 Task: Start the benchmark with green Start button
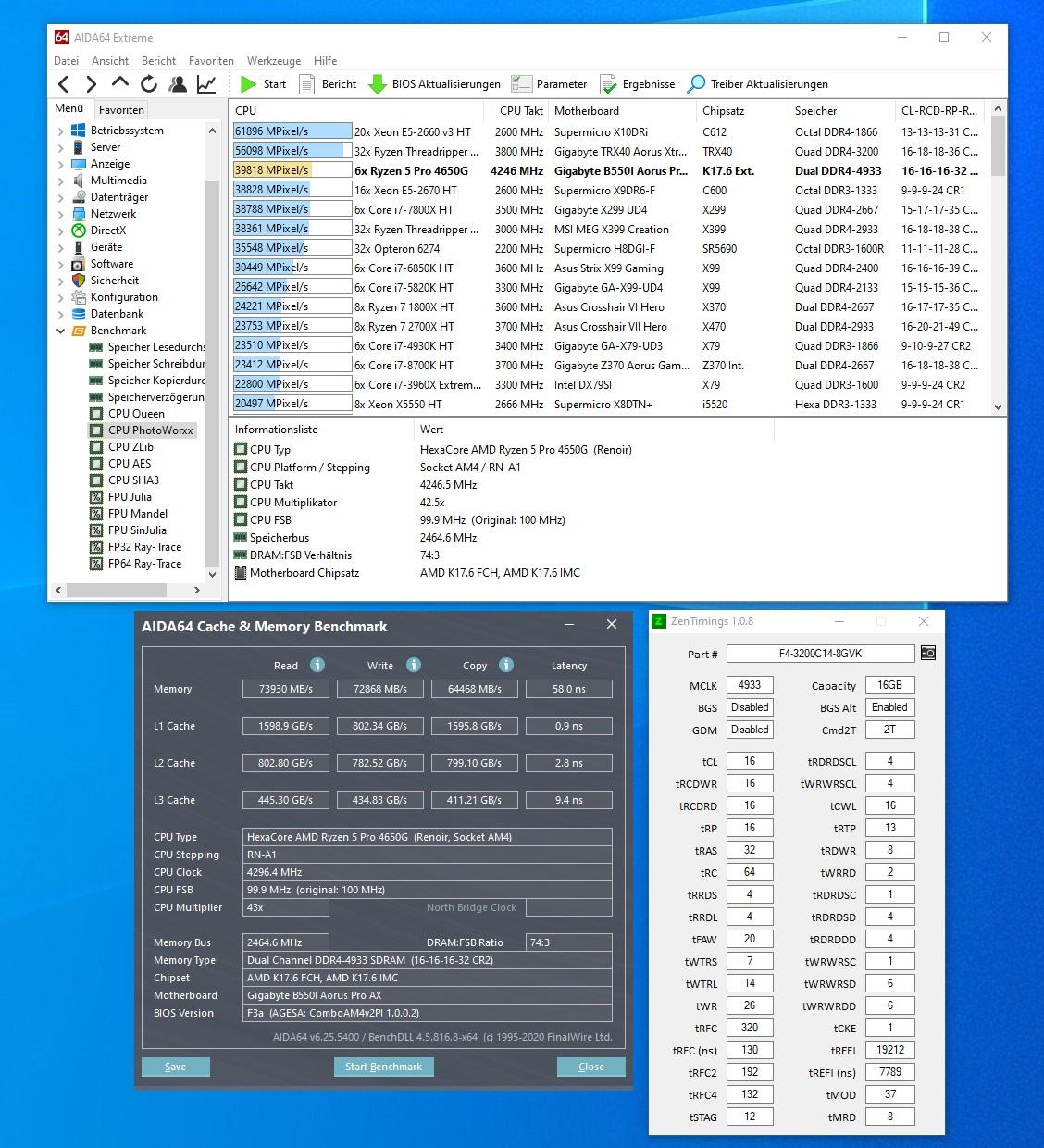263,84
